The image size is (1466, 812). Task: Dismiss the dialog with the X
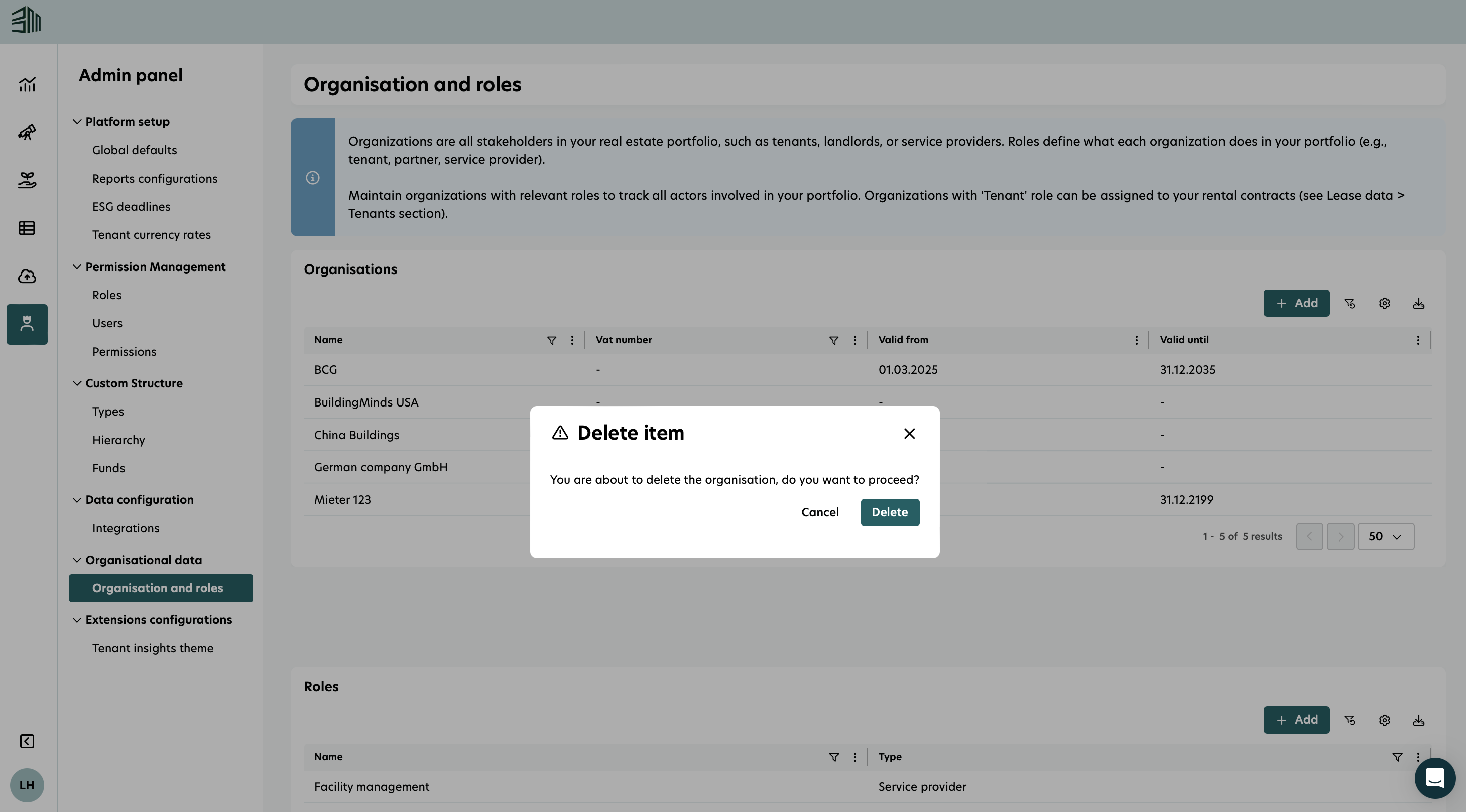(x=909, y=433)
